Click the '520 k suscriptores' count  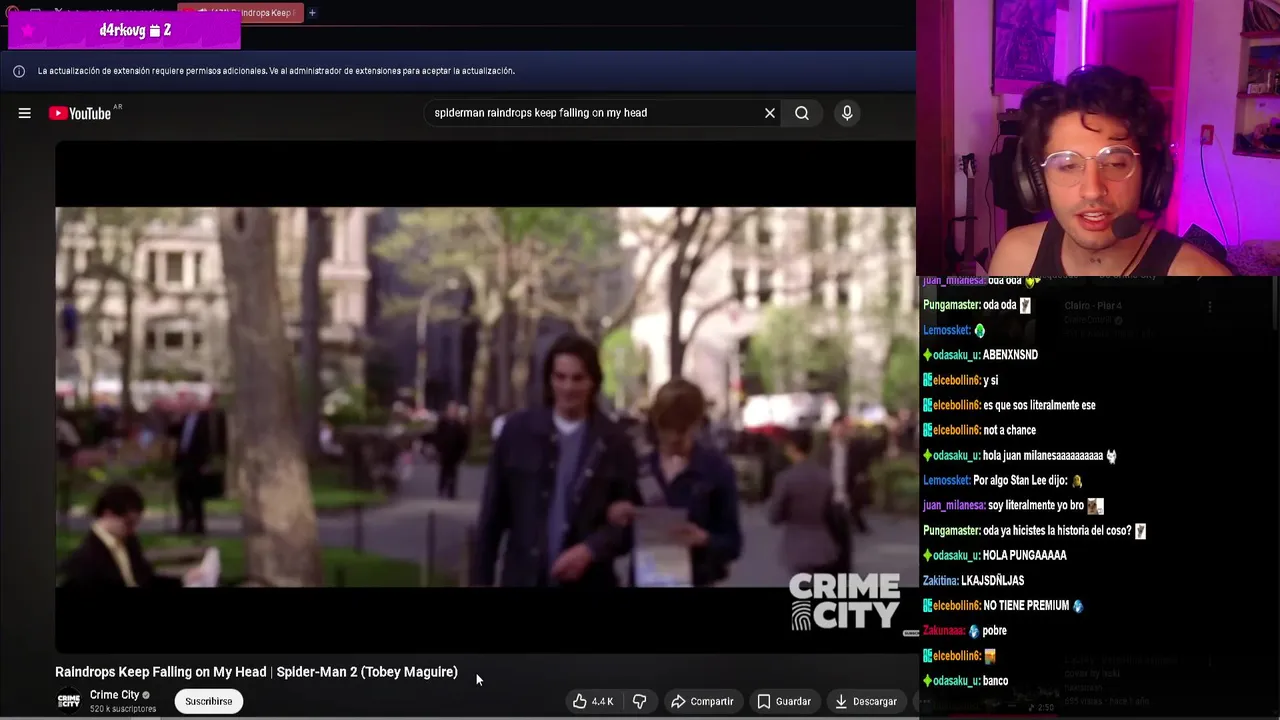[x=123, y=709]
